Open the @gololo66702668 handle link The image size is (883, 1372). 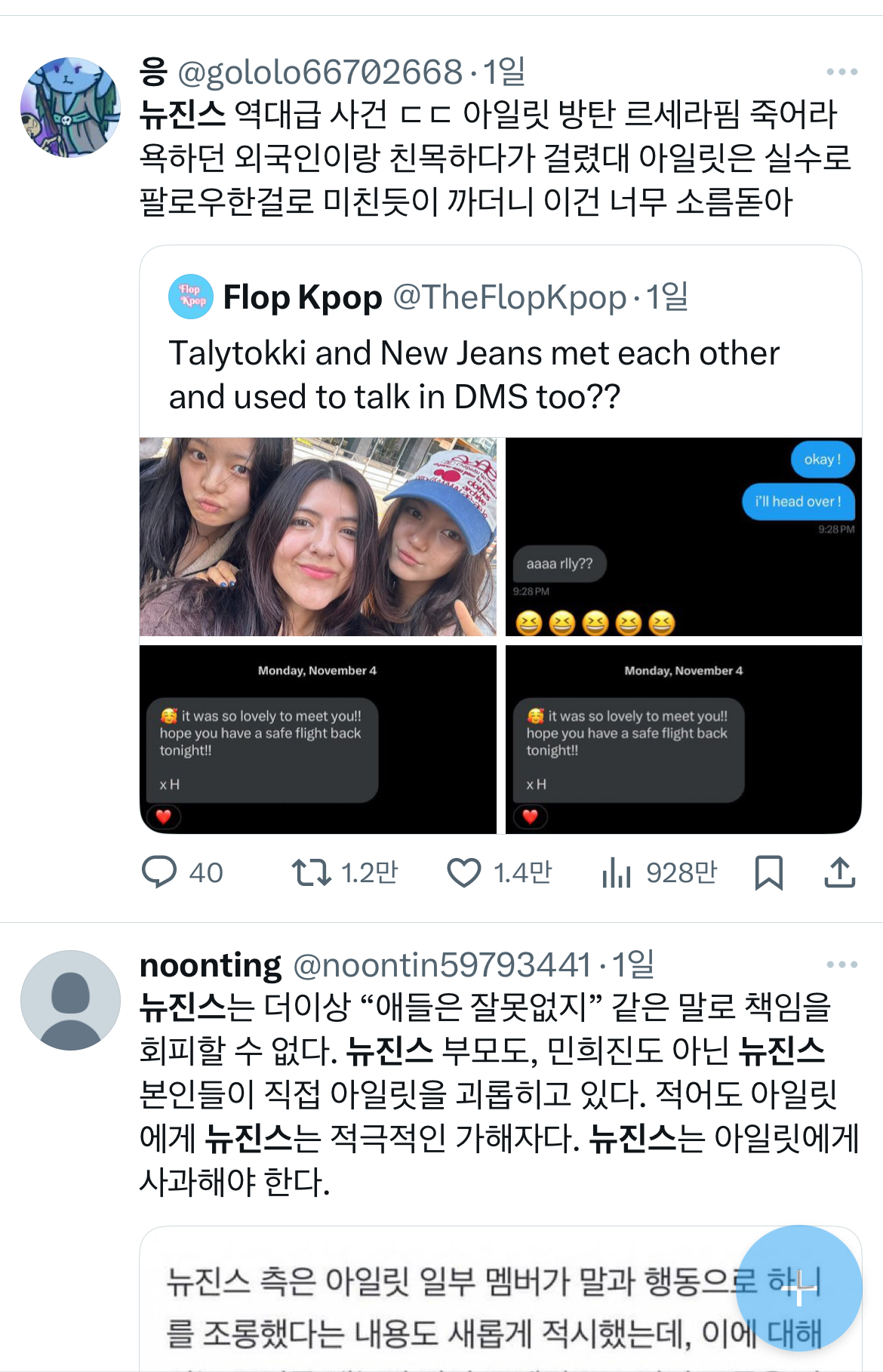click(319, 72)
